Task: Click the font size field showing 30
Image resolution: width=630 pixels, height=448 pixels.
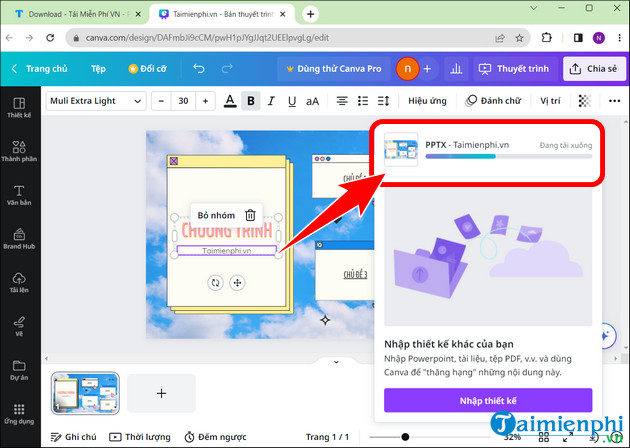Action: click(183, 101)
